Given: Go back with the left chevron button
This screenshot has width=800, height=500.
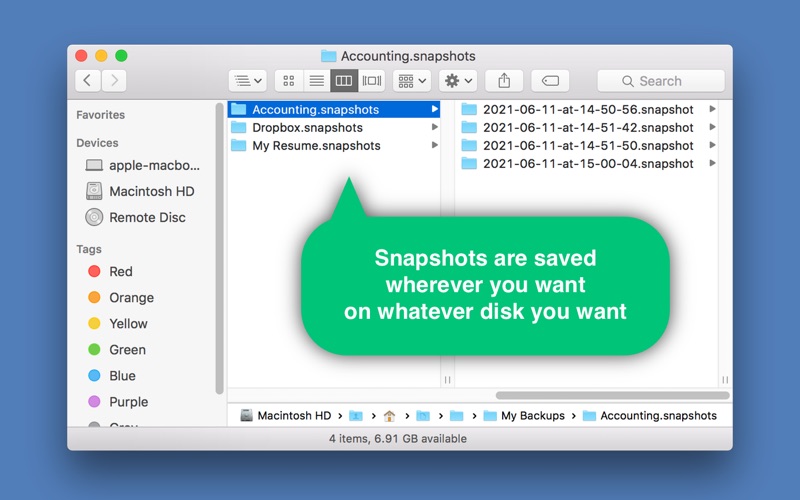Looking at the screenshot, I should point(88,81).
